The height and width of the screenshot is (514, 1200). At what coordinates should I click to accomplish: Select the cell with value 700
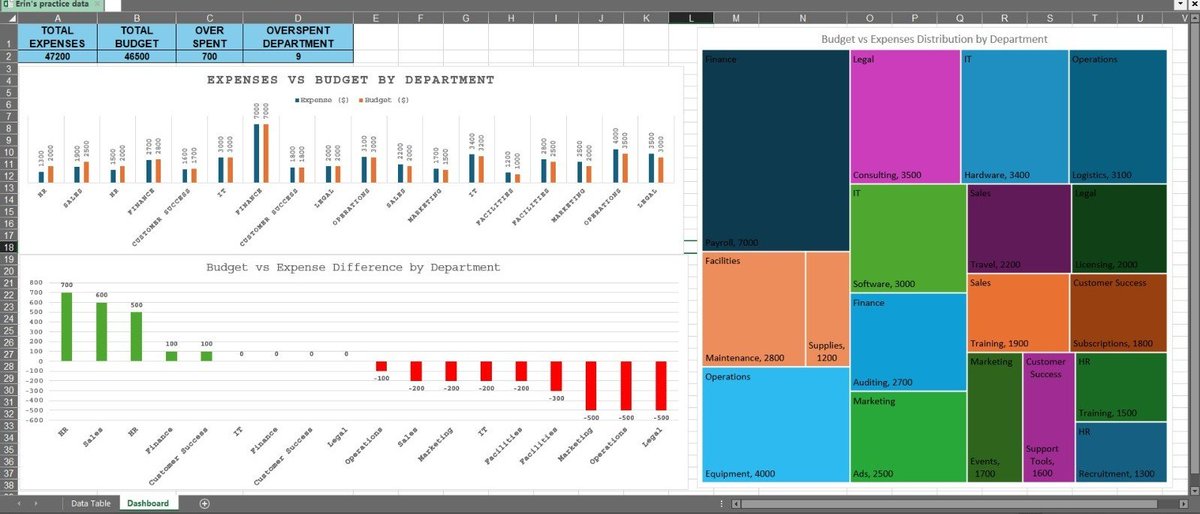point(209,57)
